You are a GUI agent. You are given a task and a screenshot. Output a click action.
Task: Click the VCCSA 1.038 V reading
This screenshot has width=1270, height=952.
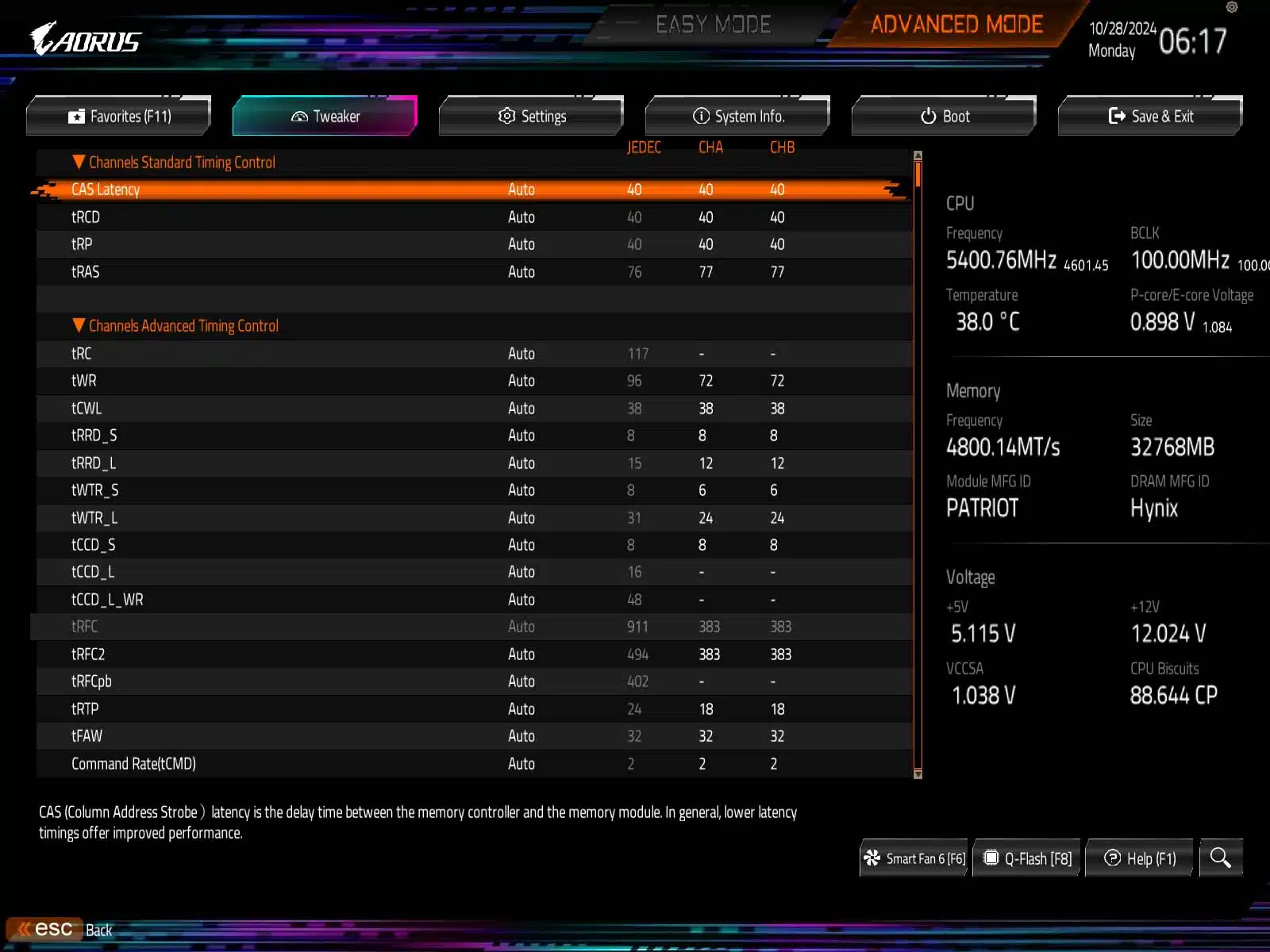[983, 696]
